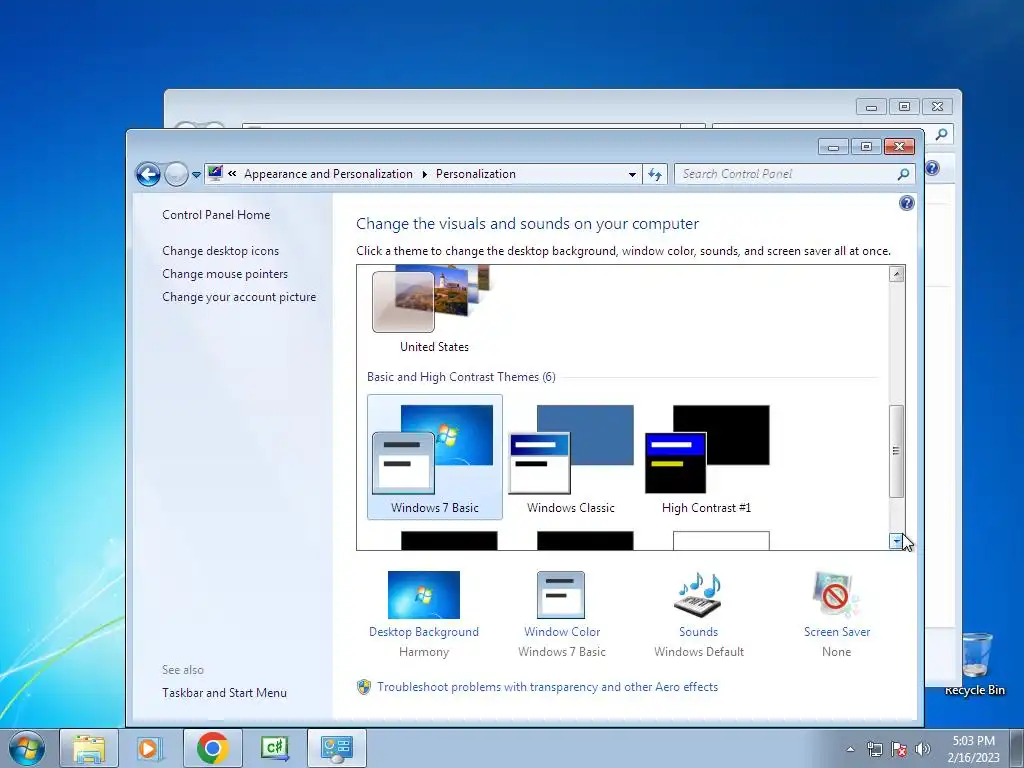This screenshot has height=768, width=1024.
Task: Expand arrow after Appearance and Personalization
Action: coord(424,174)
